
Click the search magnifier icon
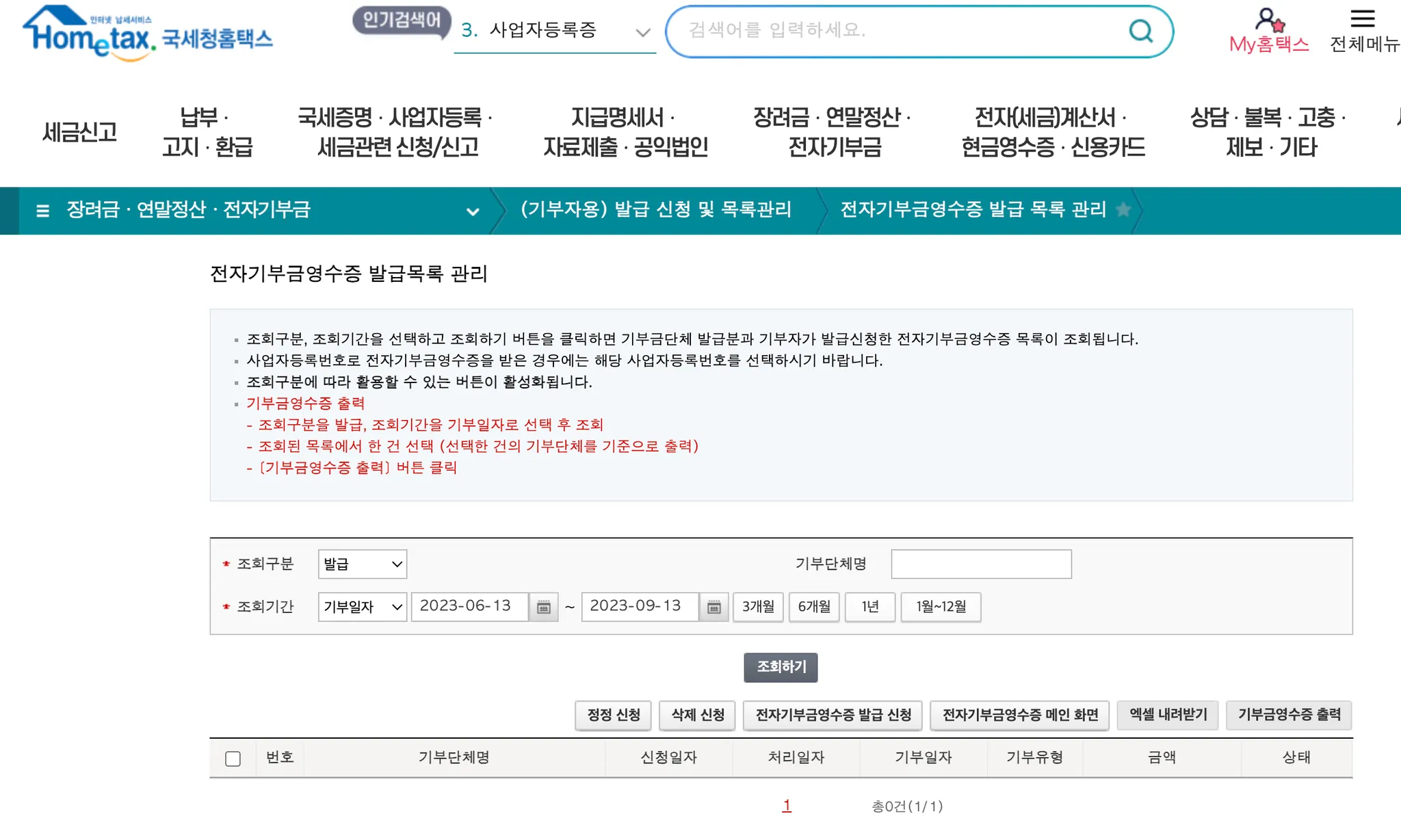(x=1140, y=31)
